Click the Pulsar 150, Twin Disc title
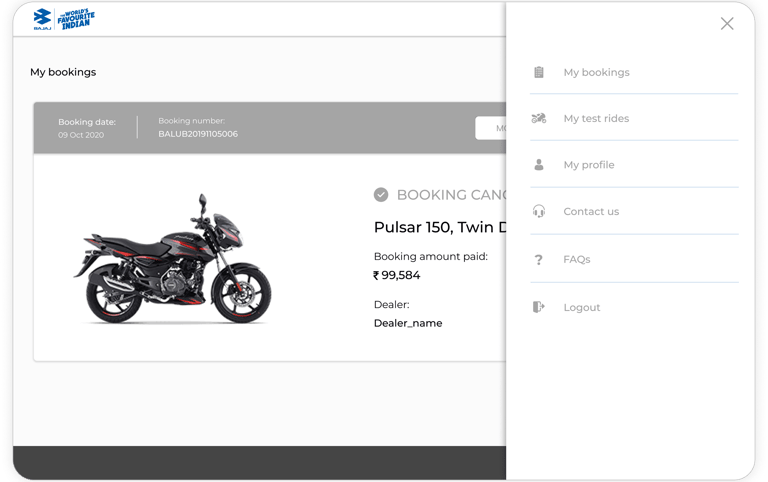Screen dimensions: 768x482 click(440, 227)
